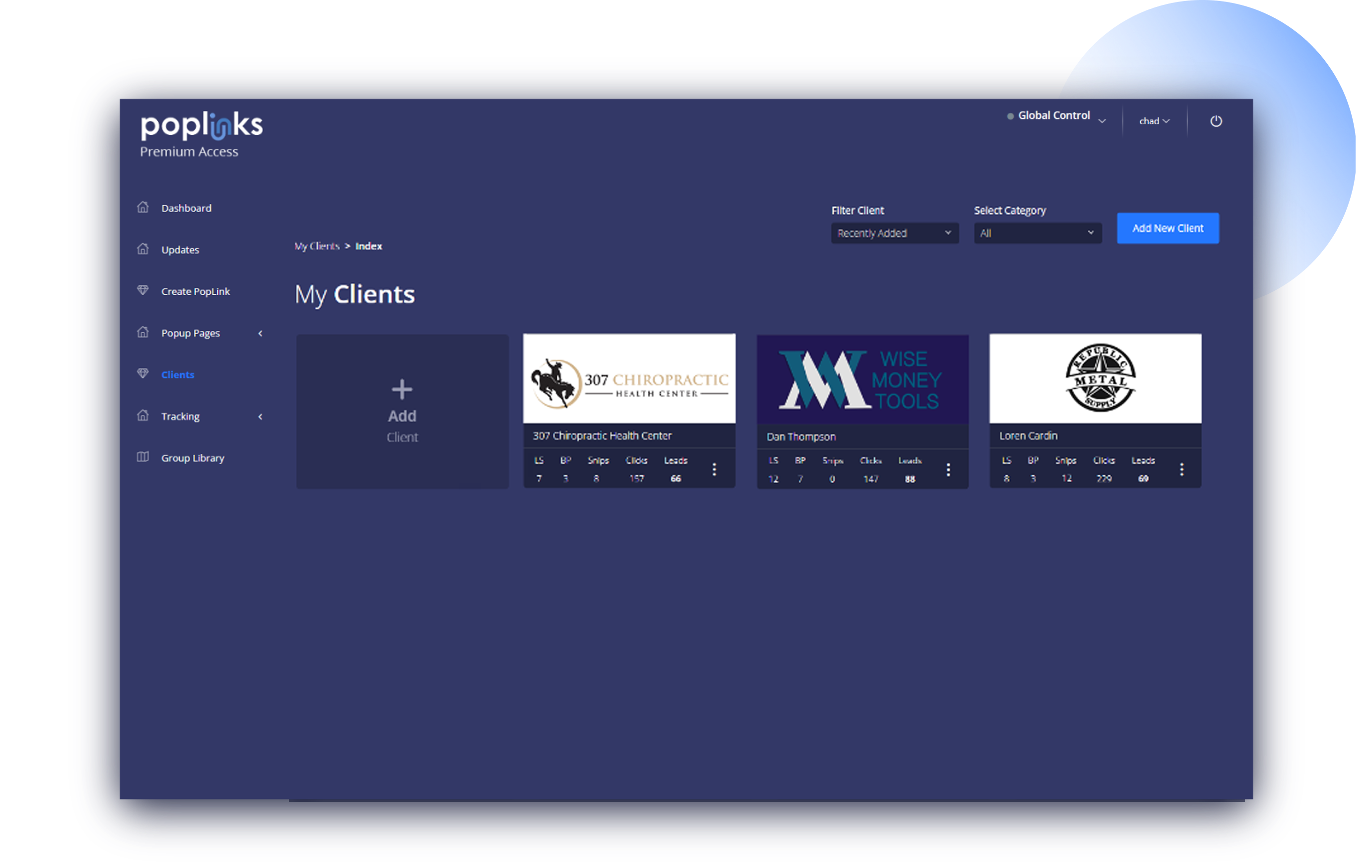Viewport: 1372px width, 868px height.
Task: Open the Wise Money Tools client thumbnail
Action: tap(862, 380)
